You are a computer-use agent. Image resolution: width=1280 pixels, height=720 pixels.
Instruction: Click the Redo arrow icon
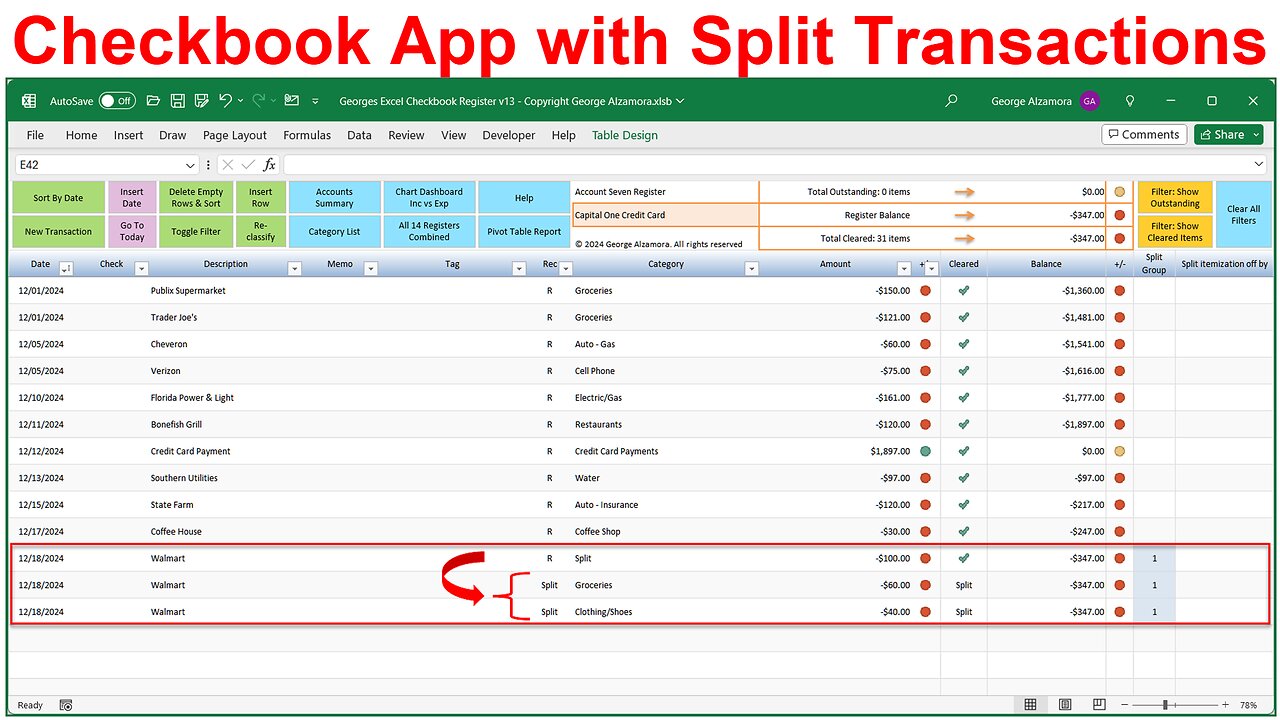click(x=259, y=101)
